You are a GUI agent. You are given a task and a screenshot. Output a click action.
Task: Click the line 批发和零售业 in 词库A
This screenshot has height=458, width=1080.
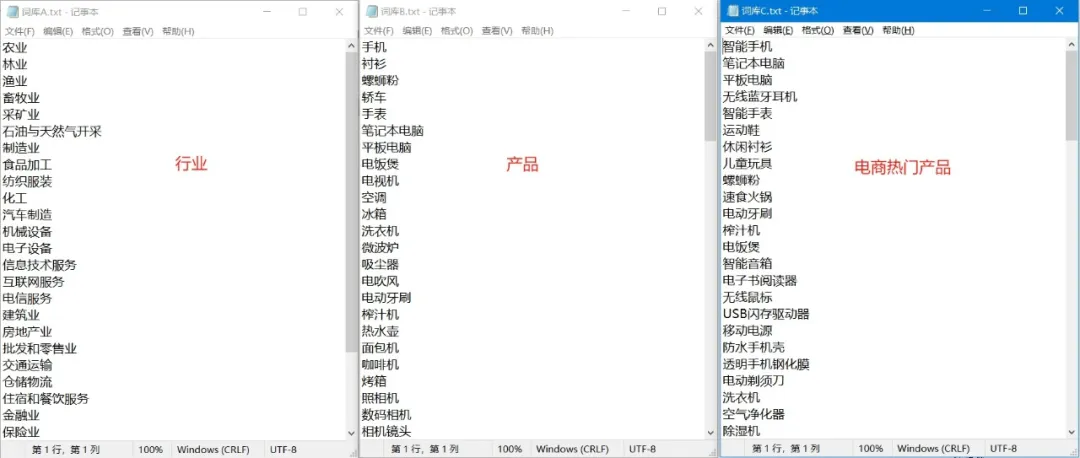[x=40, y=348]
